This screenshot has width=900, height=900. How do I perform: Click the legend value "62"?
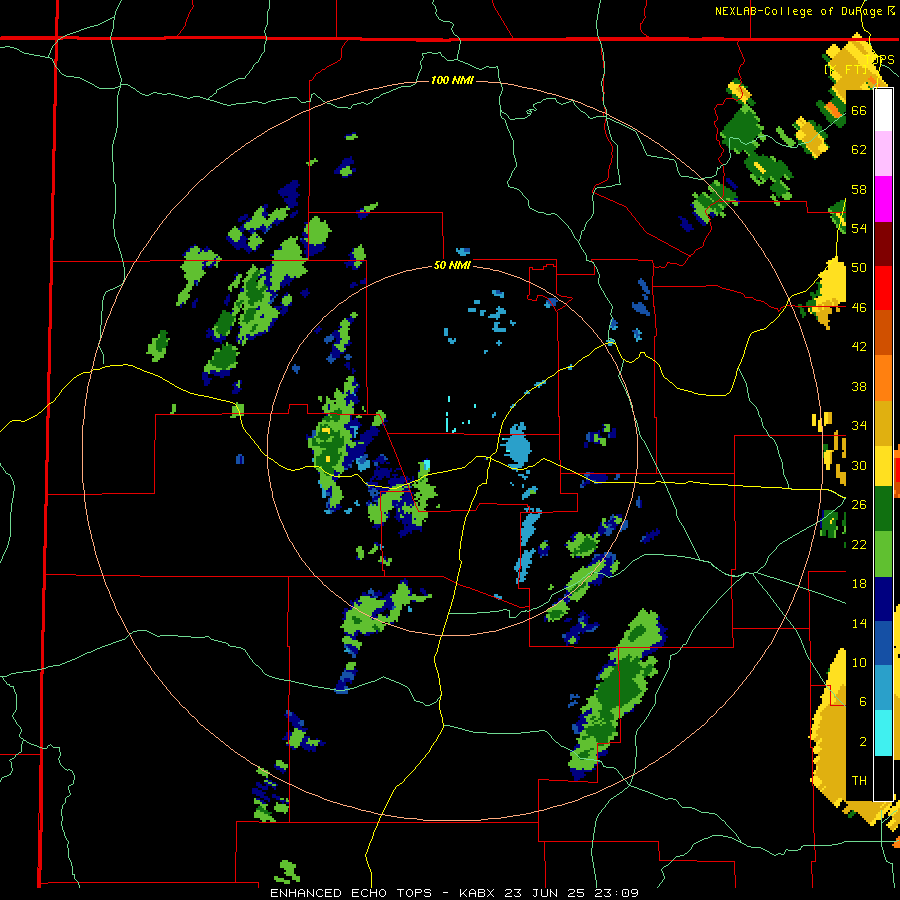(x=859, y=150)
